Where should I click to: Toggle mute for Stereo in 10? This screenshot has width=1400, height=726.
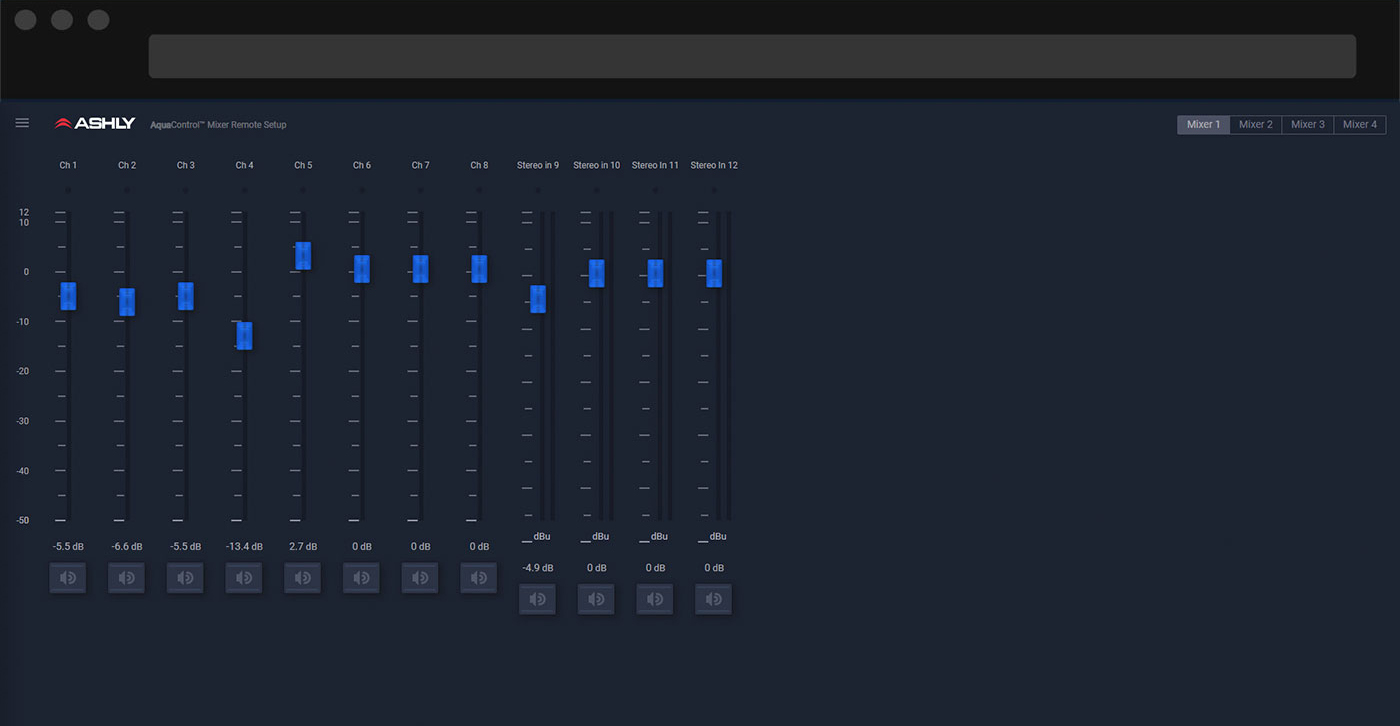point(597,599)
